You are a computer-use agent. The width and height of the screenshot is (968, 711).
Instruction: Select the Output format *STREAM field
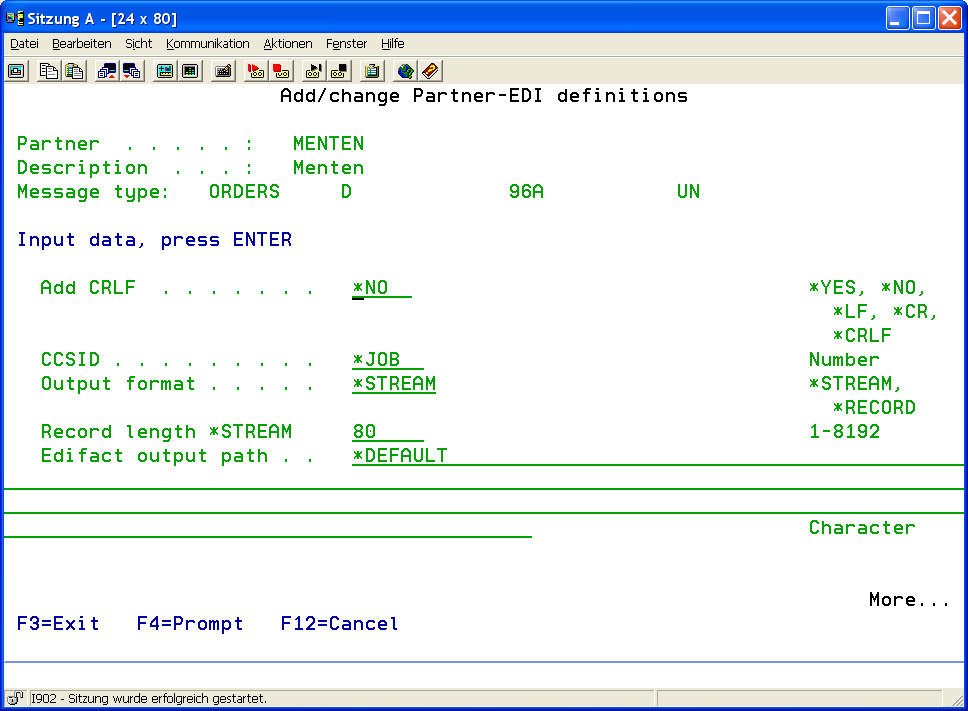coord(393,384)
